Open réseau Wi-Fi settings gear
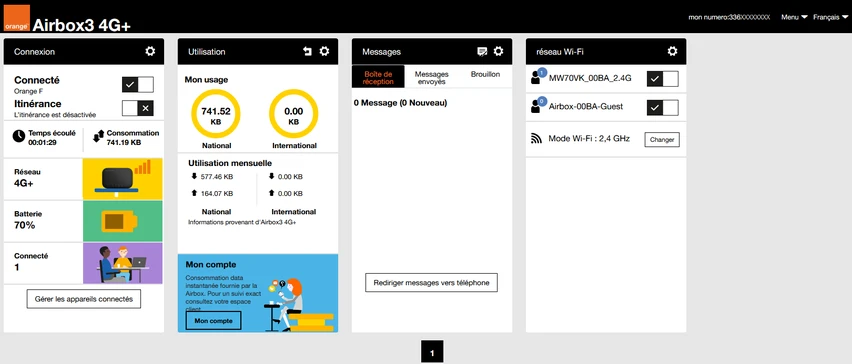 [672, 51]
